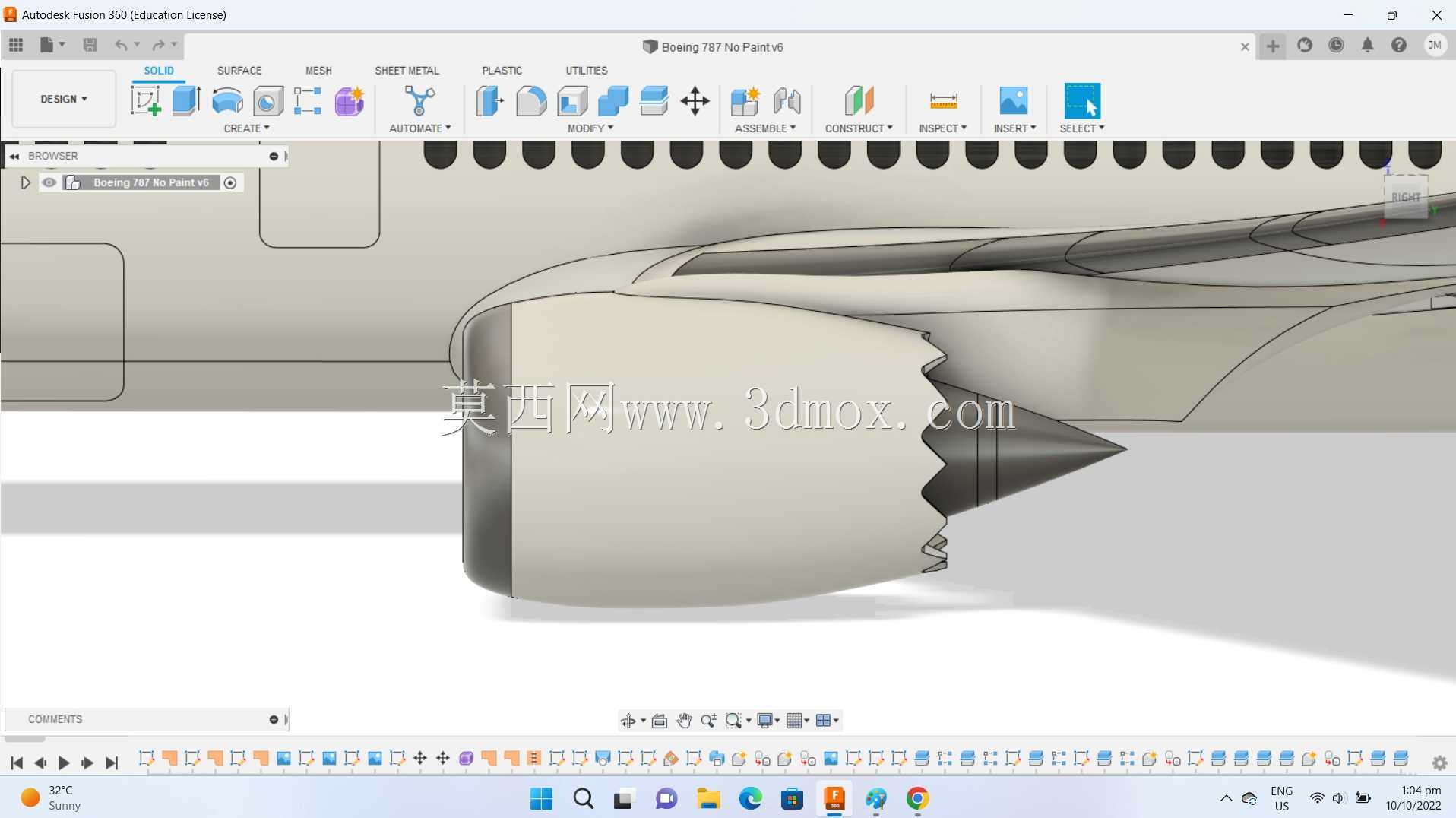
Task: Click the New Component icon
Action: coord(745,100)
